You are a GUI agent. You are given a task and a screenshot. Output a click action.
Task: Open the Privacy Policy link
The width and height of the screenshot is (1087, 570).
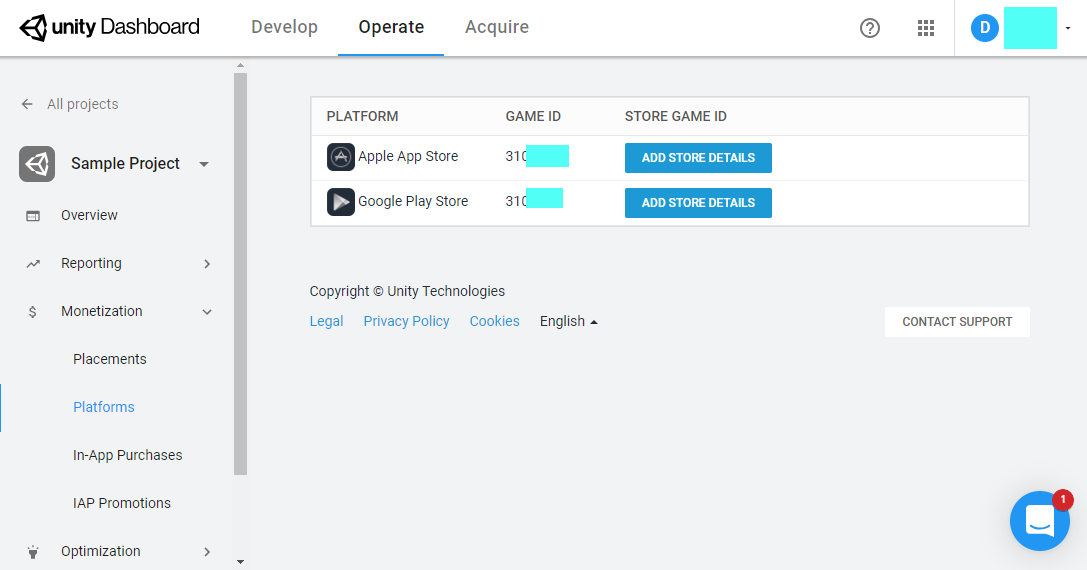coord(406,321)
